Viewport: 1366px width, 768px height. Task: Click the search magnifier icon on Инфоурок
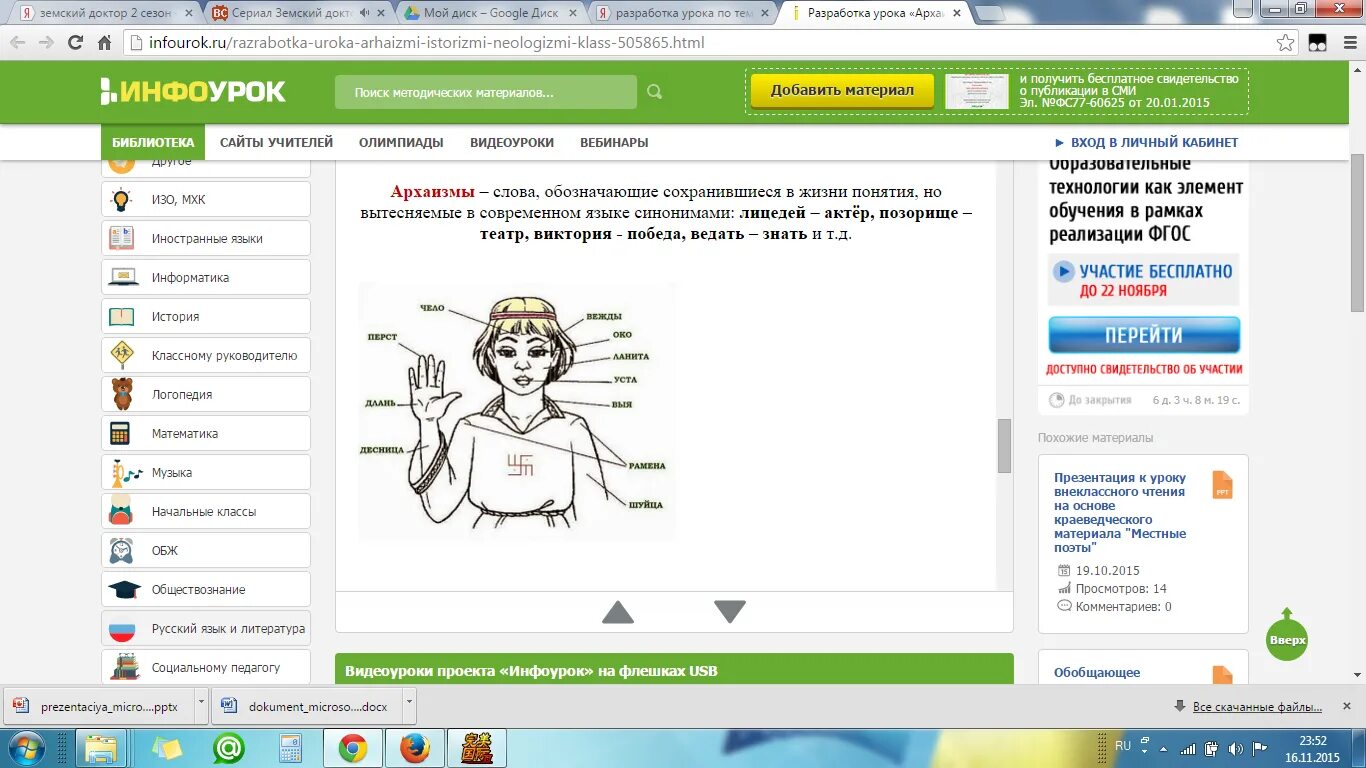coord(654,92)
